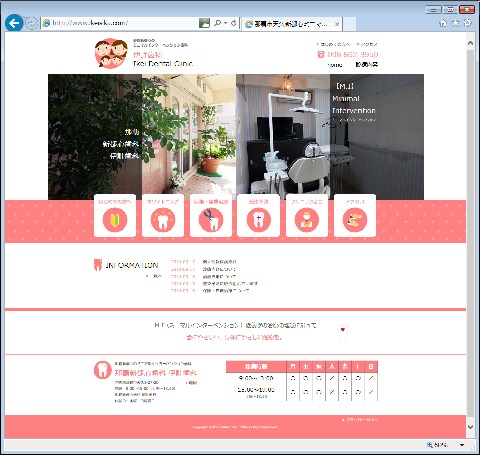Click the schedule table hours header cell
Image resolution: width=480 pixels, height=455 pixels.
(256, 367)
